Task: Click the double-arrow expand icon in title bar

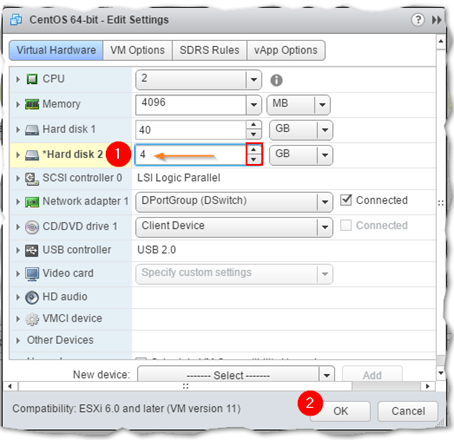Action: point(437,20)
